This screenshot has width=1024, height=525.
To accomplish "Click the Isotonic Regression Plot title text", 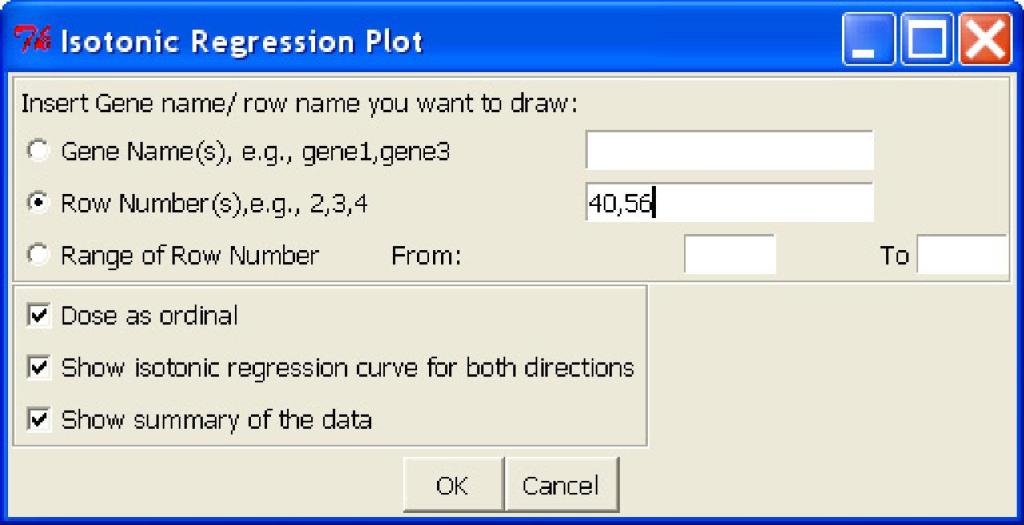I will coord(241,42).
